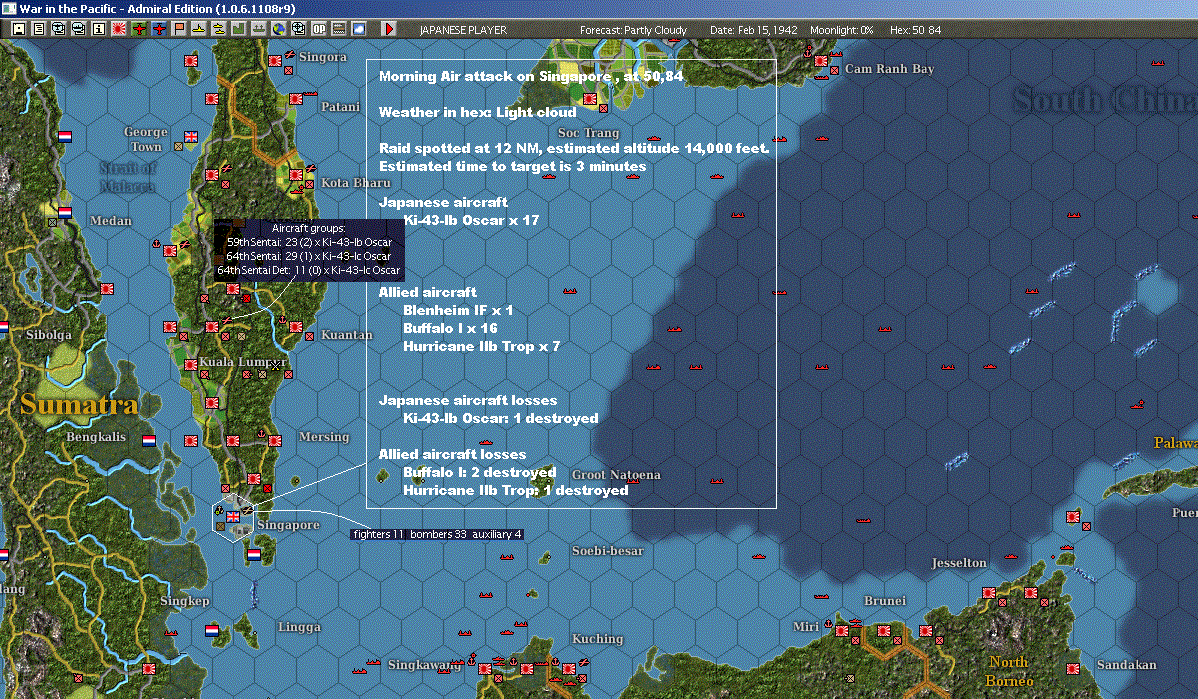Click the crosshair target toolbar icon
Image resolution: width=1198 pixels, height=699 pixels.
click(299, 29)
